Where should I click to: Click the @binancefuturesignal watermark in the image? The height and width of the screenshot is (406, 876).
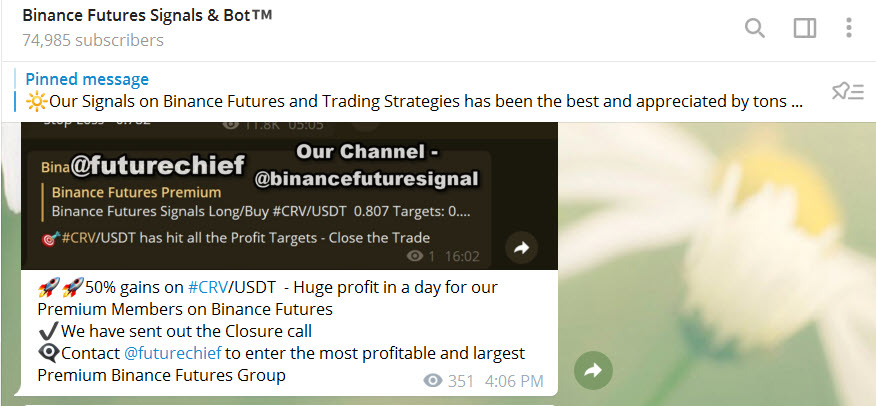367,180
